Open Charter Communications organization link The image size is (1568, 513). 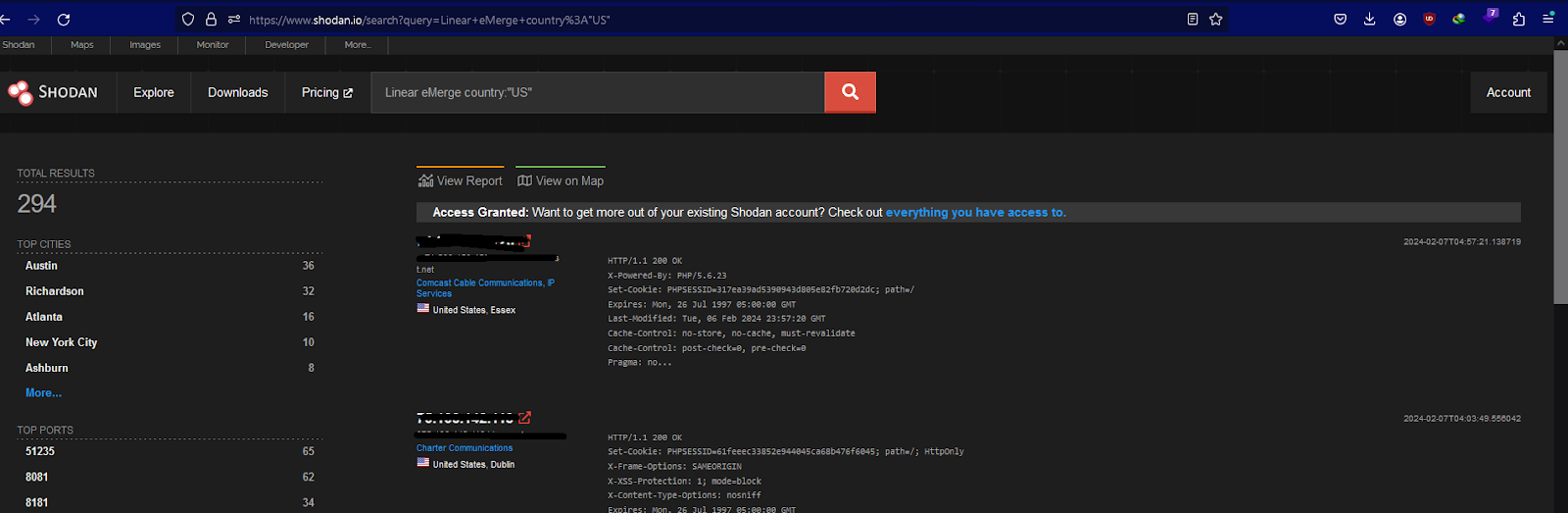click(x=465, y=447)
